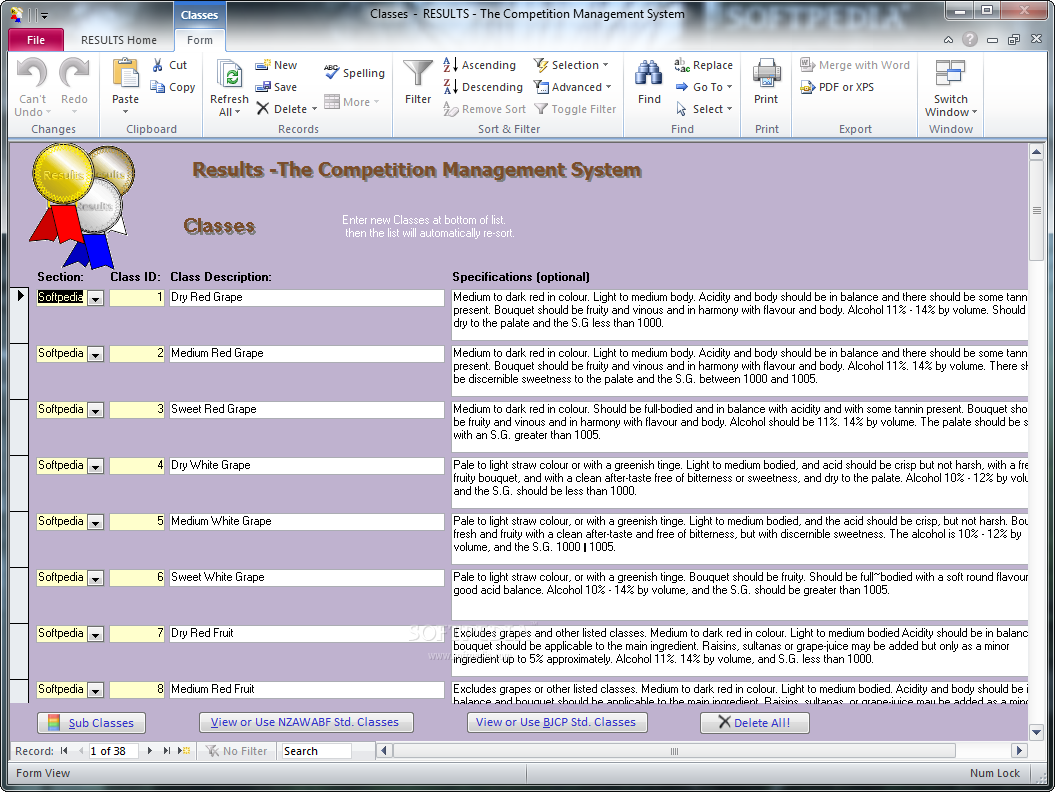Image resolution: width=1055 pixels, height=792 pixels.
Task: View or Use NZAWABF Std. Classes
Action: point(306,722)
